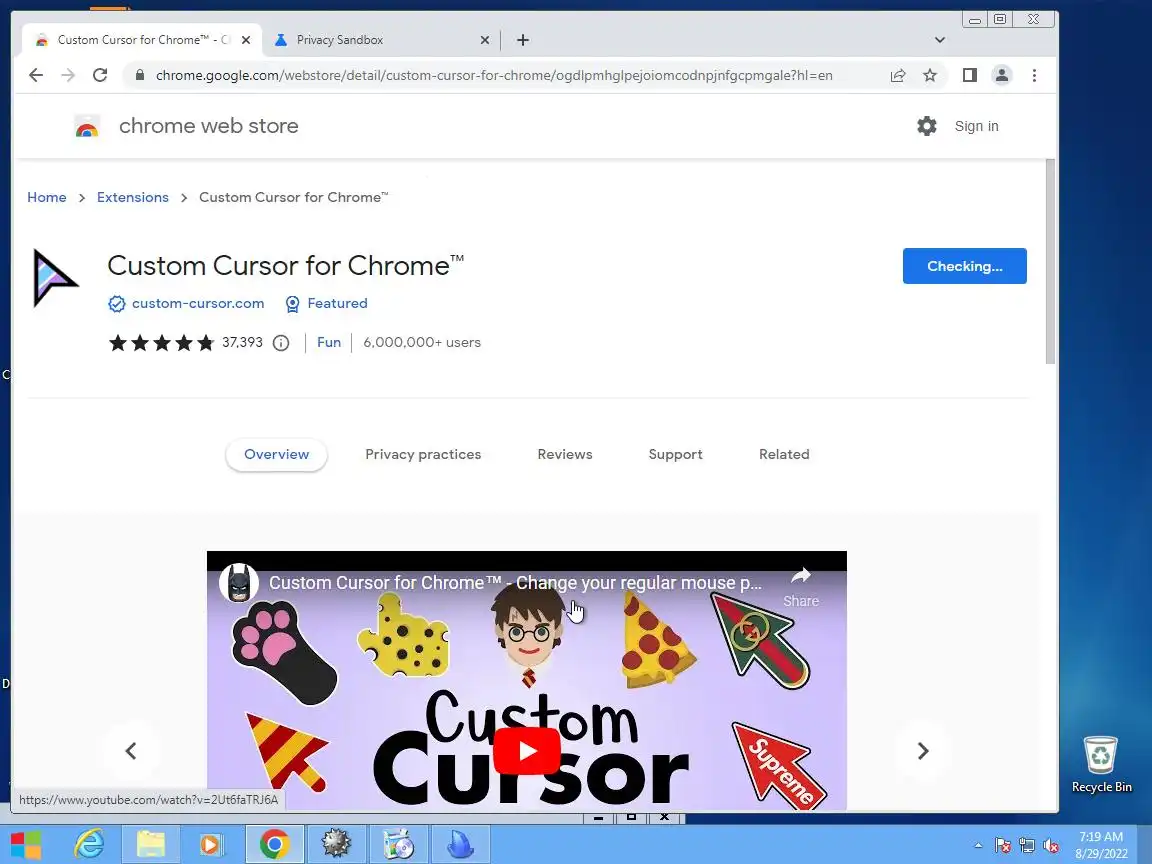The width and height of the screenshot is (1152, 864).
Task: Click the page vertical scrollbar
Action: click(x=1051, y=261)
